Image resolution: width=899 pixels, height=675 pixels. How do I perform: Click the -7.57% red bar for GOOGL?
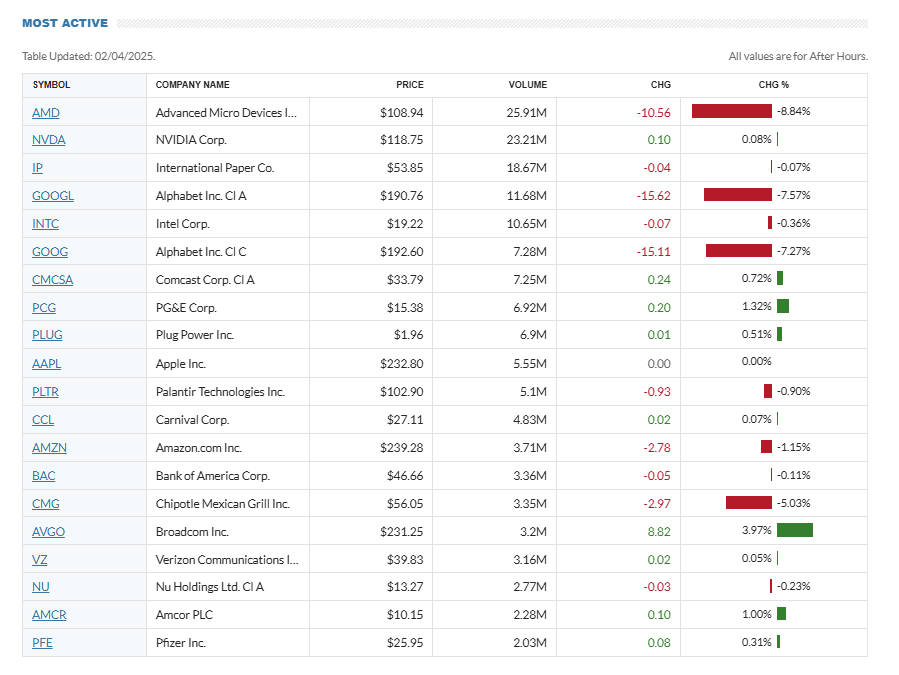coord(738,195)
